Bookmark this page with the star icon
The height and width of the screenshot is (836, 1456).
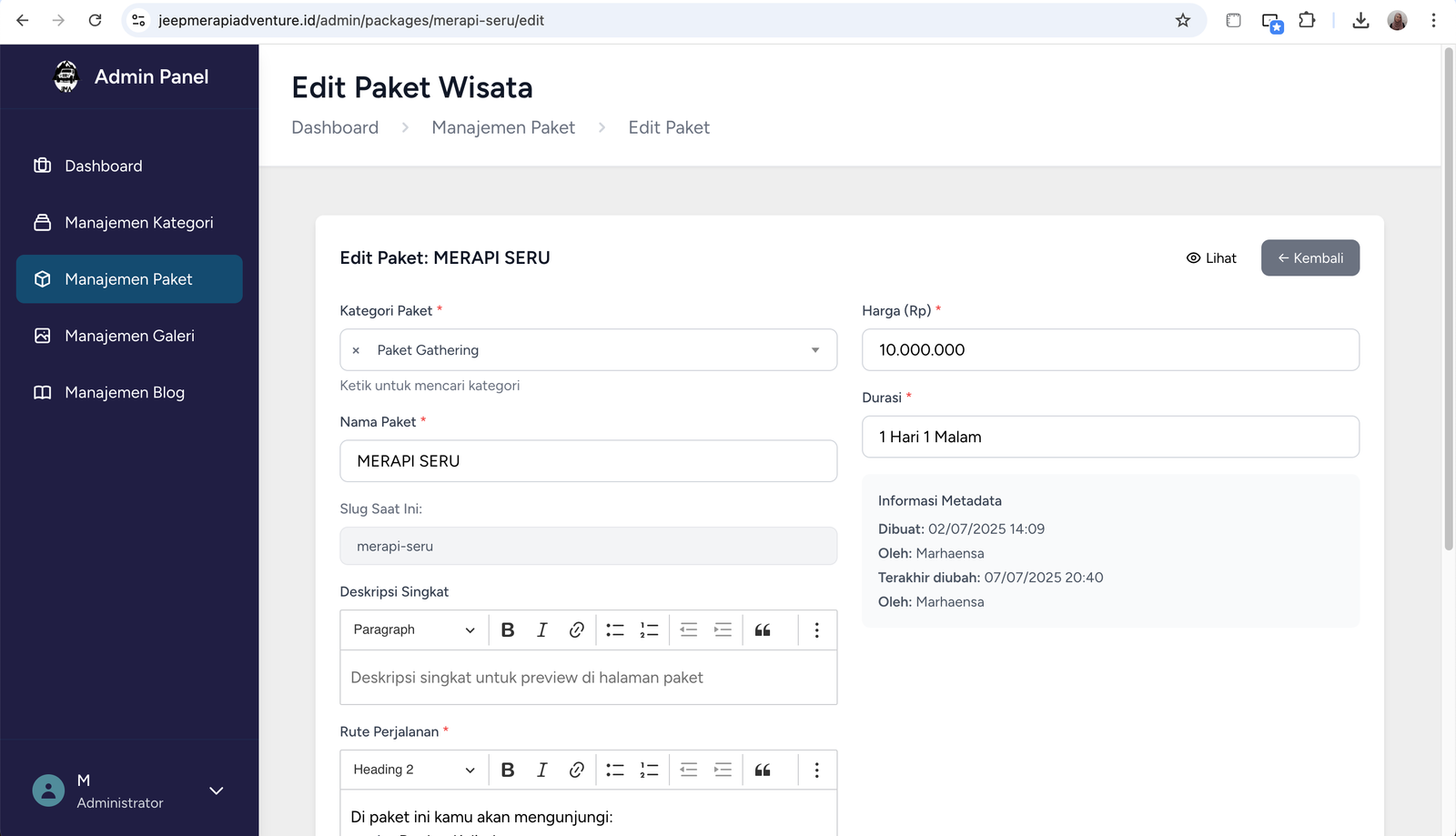1182,20
